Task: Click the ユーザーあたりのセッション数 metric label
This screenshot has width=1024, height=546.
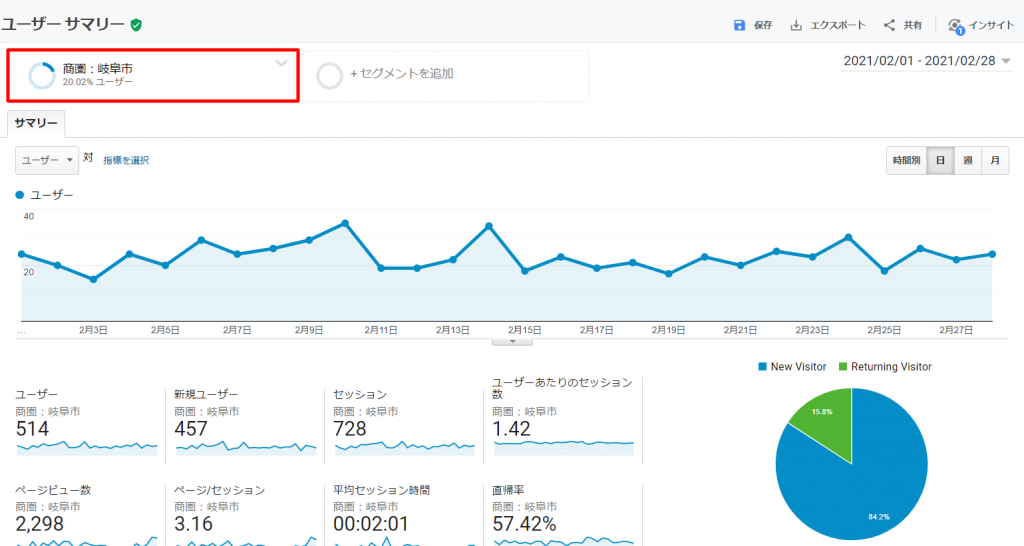Action: pos(562,388)
